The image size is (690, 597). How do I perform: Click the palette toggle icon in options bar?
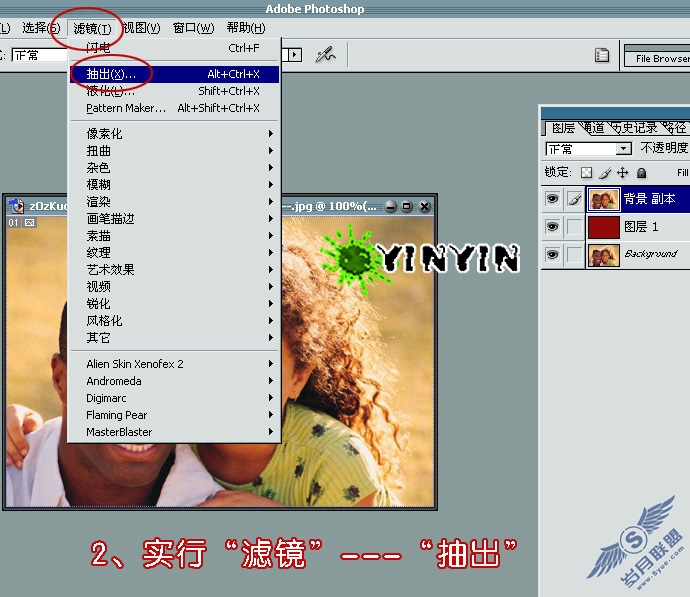coord(602,55)
